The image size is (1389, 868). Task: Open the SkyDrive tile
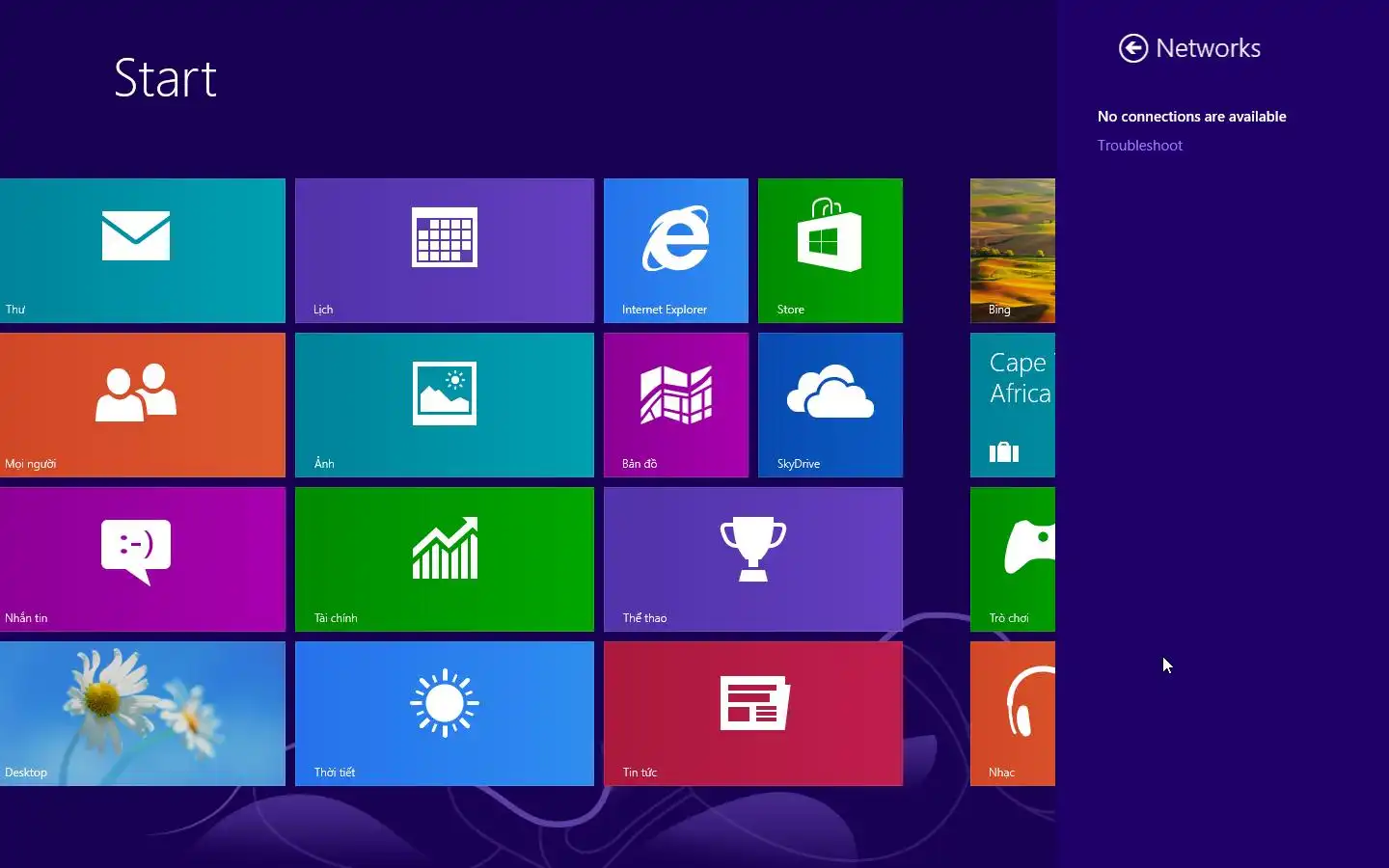pyautogui.click(x=831, y=405)
